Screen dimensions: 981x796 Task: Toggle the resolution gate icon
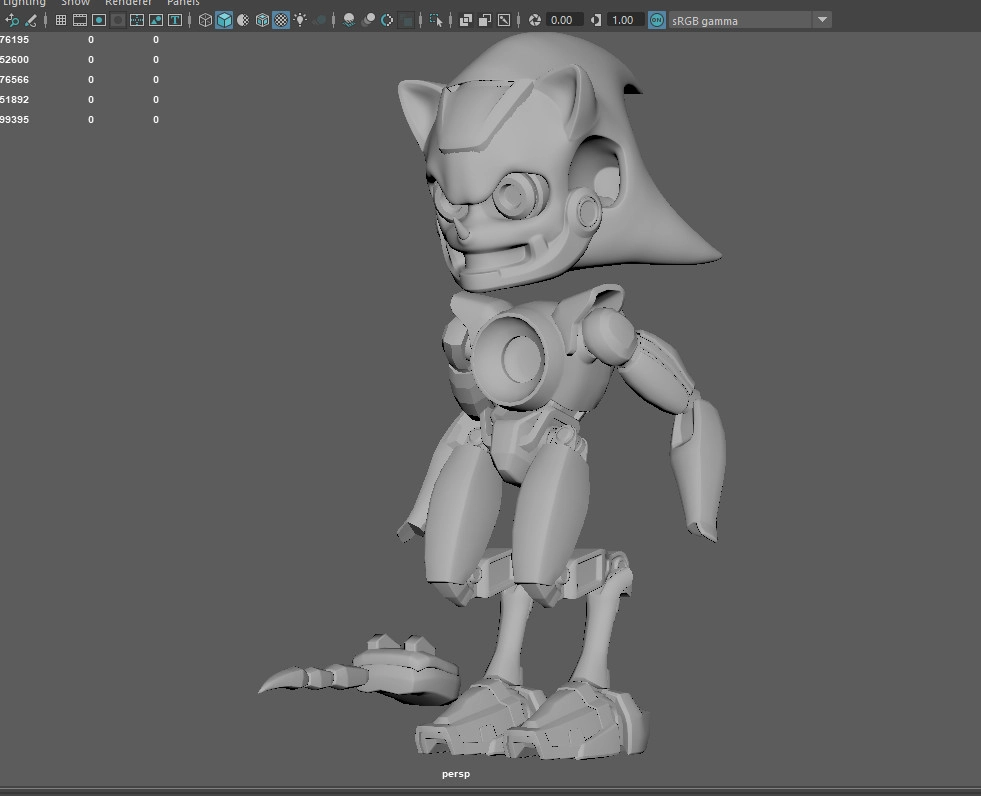click(x=99, y=20)
